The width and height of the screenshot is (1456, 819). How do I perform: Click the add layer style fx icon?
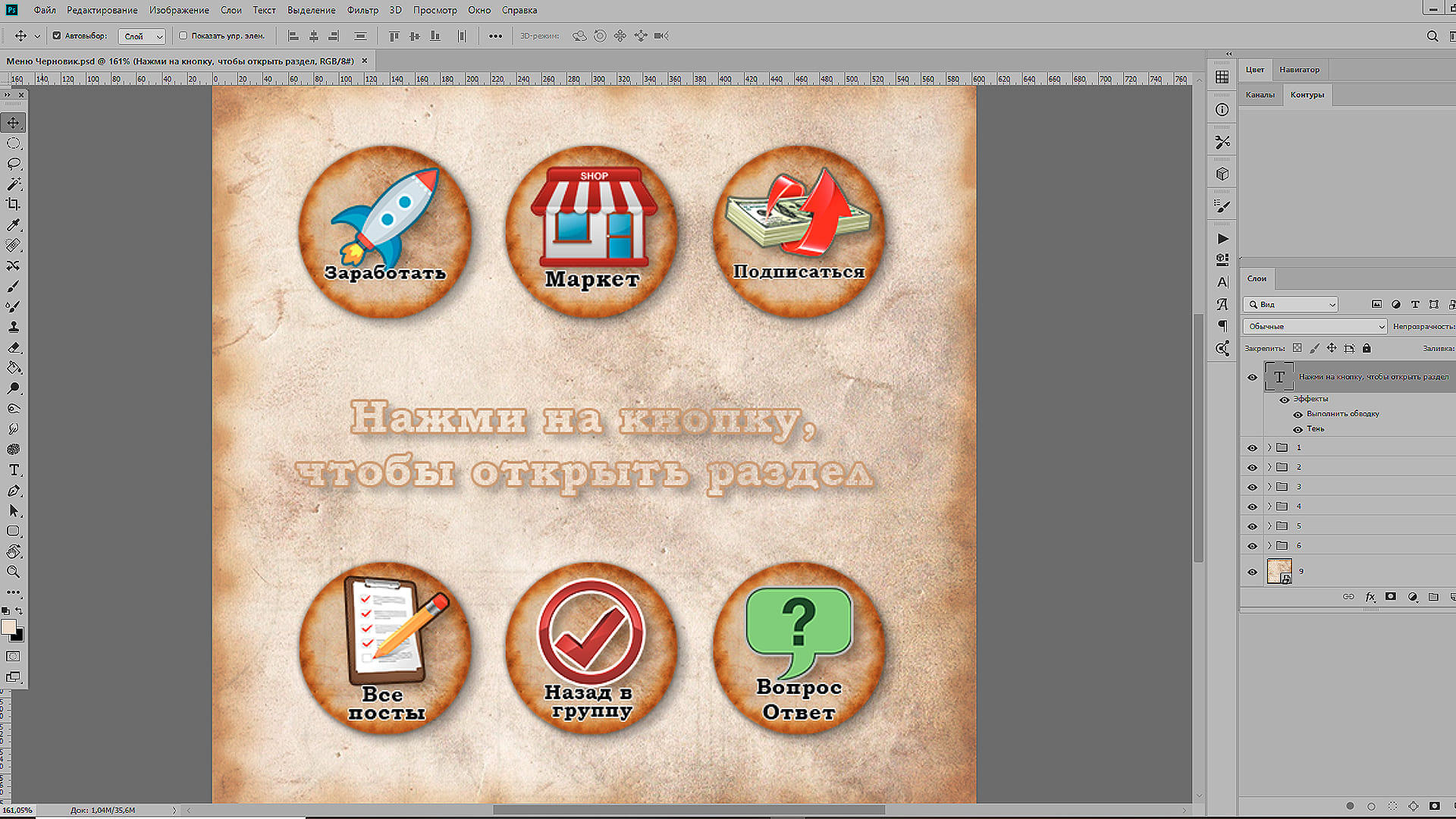click(x=1370, y=597)
